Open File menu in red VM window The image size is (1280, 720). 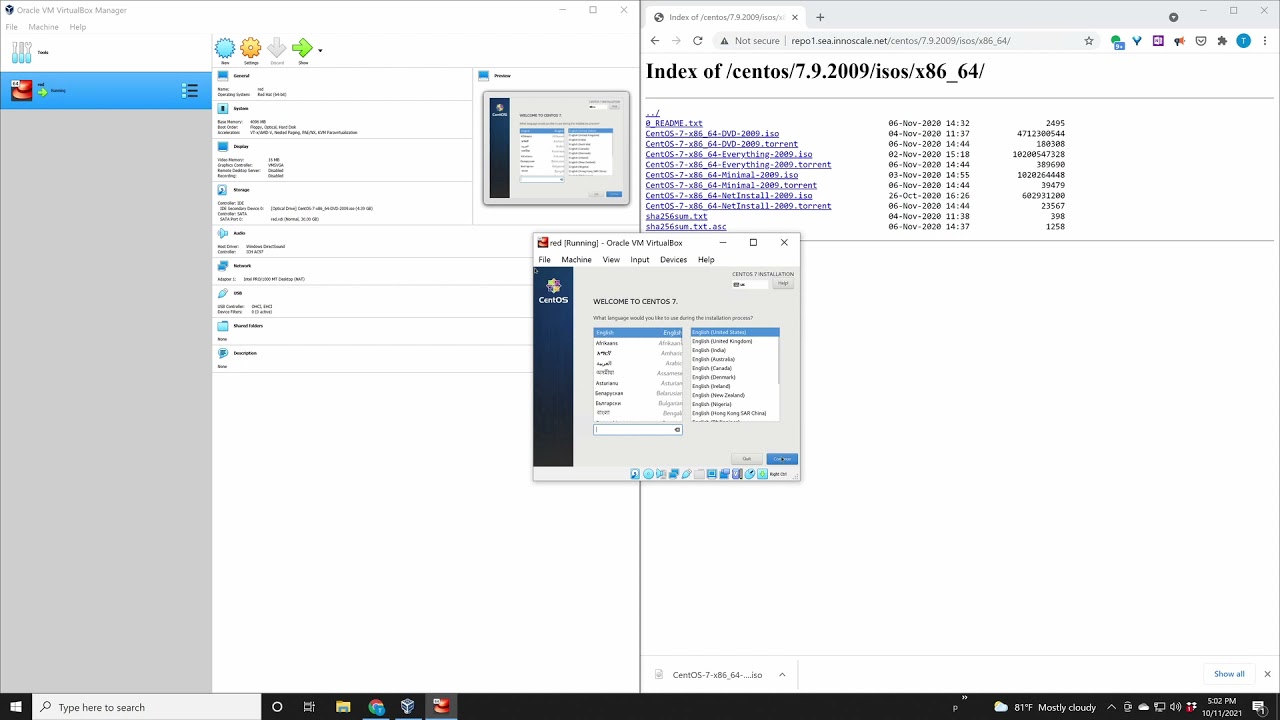coord(544,260)
